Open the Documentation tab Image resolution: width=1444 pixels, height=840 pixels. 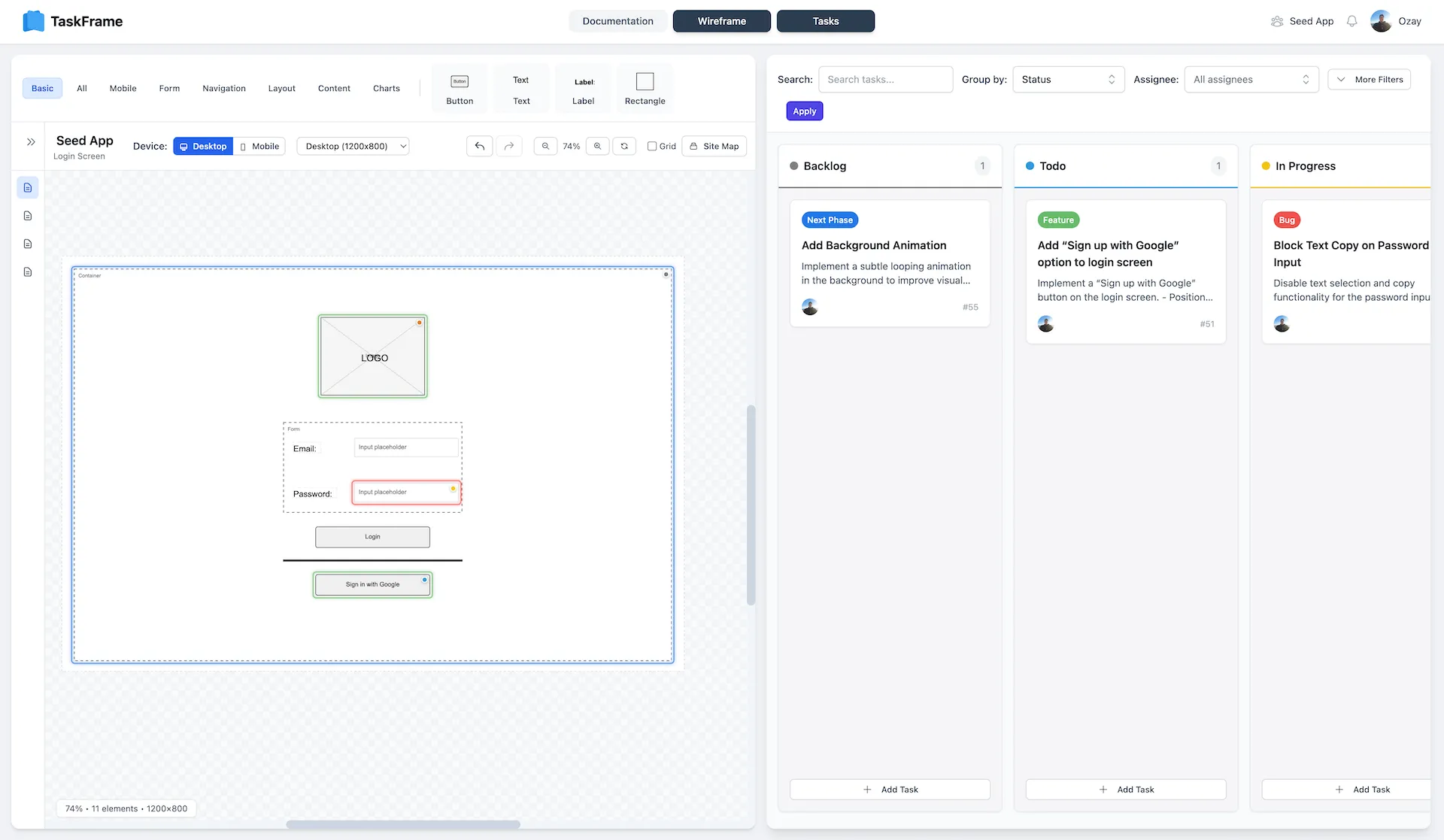click(617, 21)
